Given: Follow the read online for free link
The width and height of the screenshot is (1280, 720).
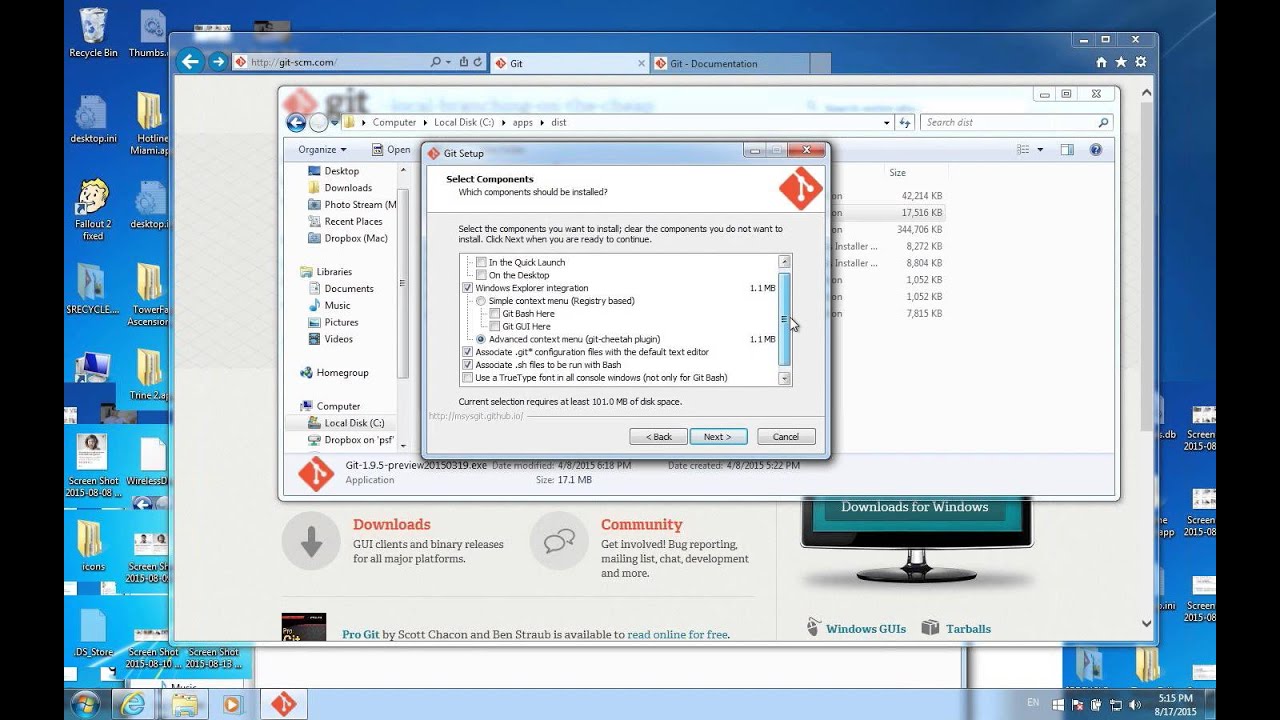Looking at the screenshot, I should click(x=678, y=635).
